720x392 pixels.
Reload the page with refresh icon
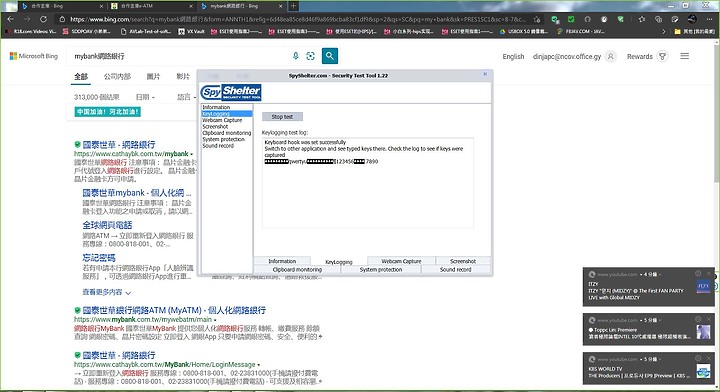coord(43,19)
